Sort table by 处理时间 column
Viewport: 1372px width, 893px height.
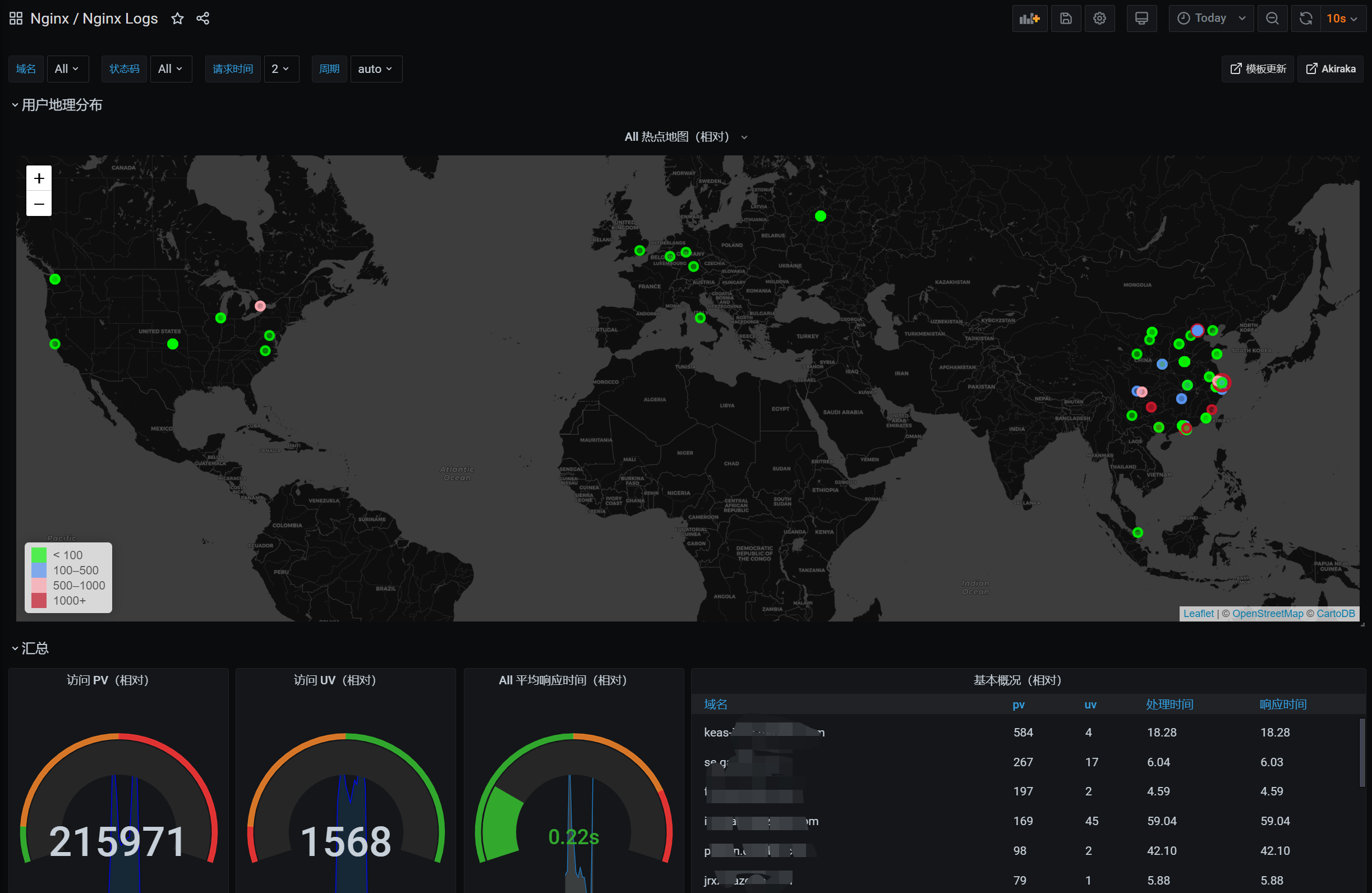tap(1169, 705)
